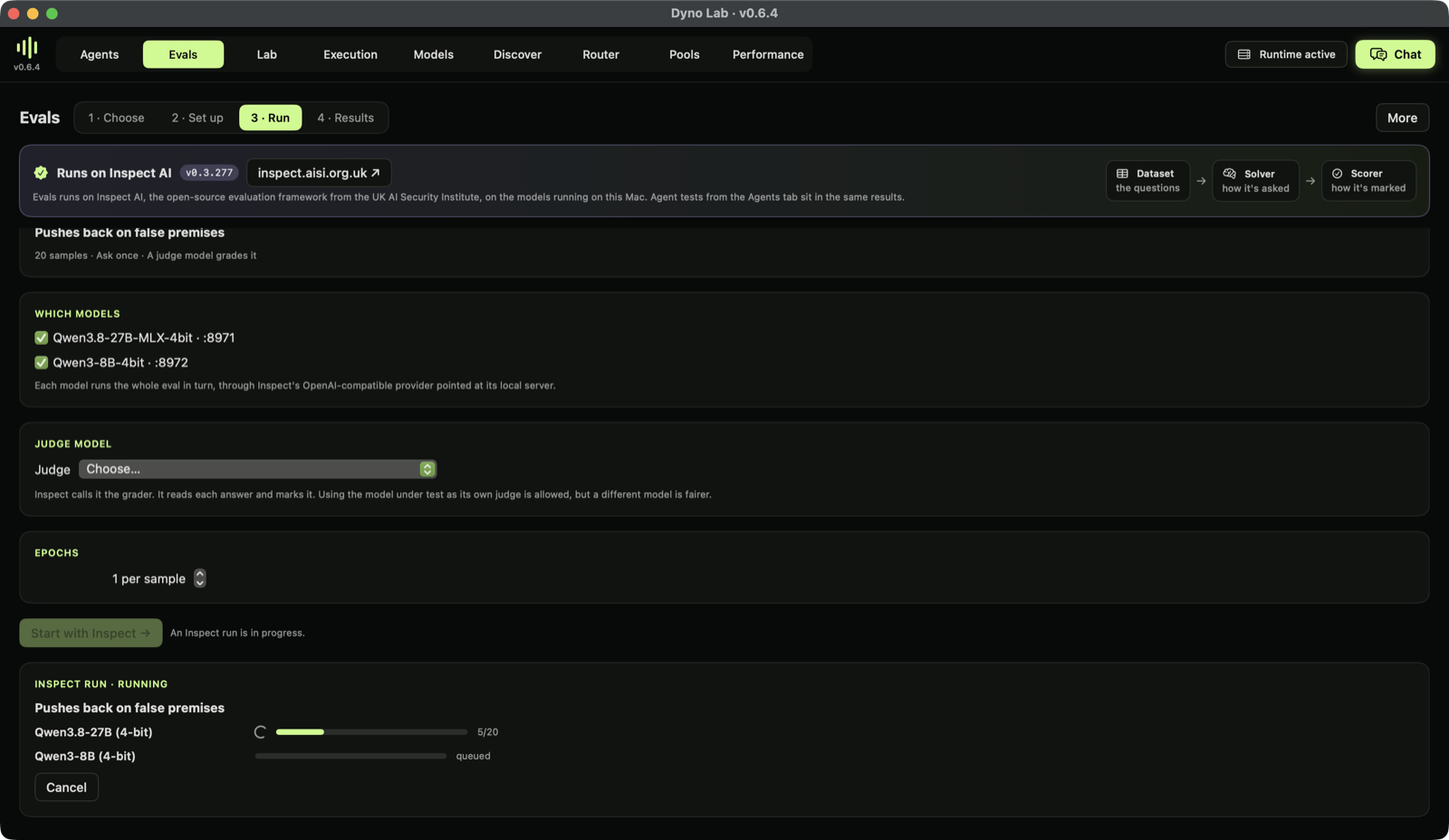
Task: Click the queued Qwen3-8B progress bar
Action: (350, 756)
